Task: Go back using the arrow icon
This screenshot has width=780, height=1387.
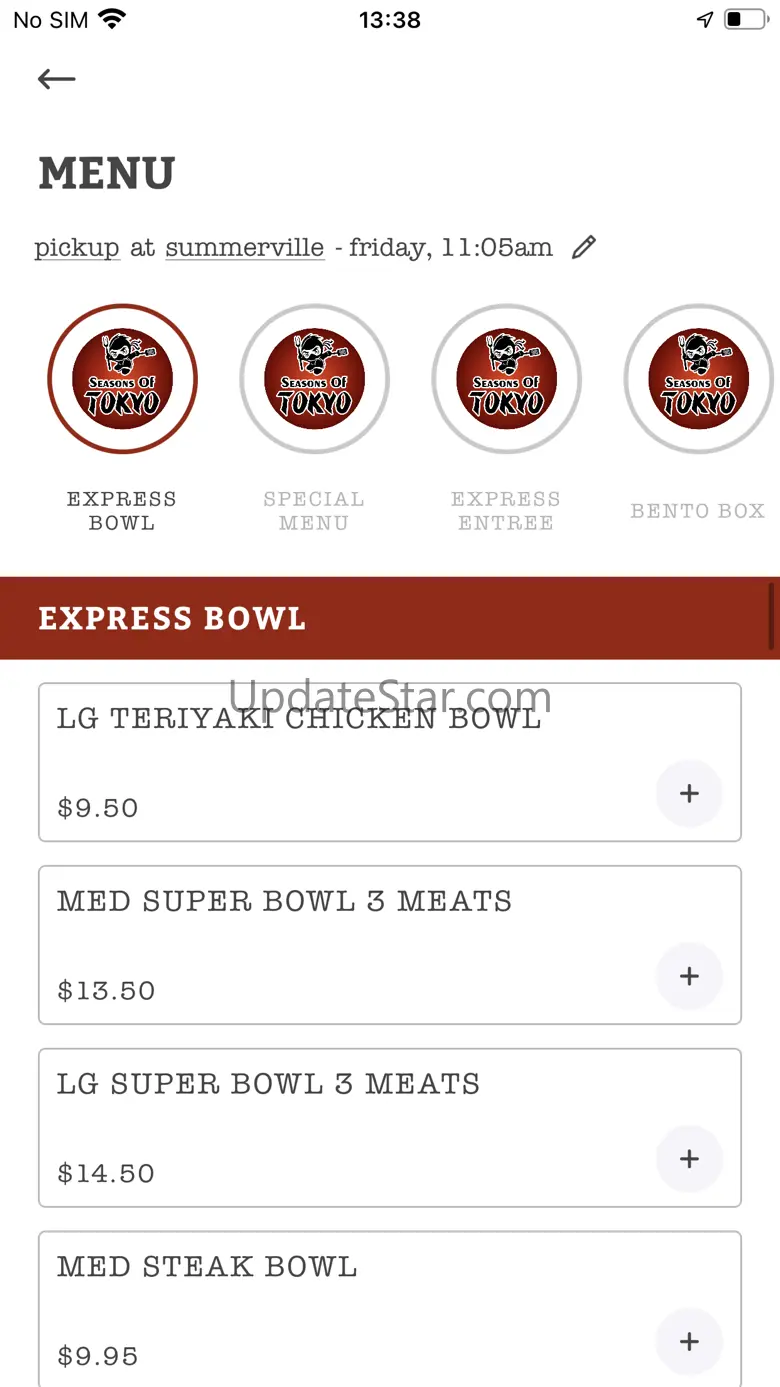Action: click(x=56, y=79)
